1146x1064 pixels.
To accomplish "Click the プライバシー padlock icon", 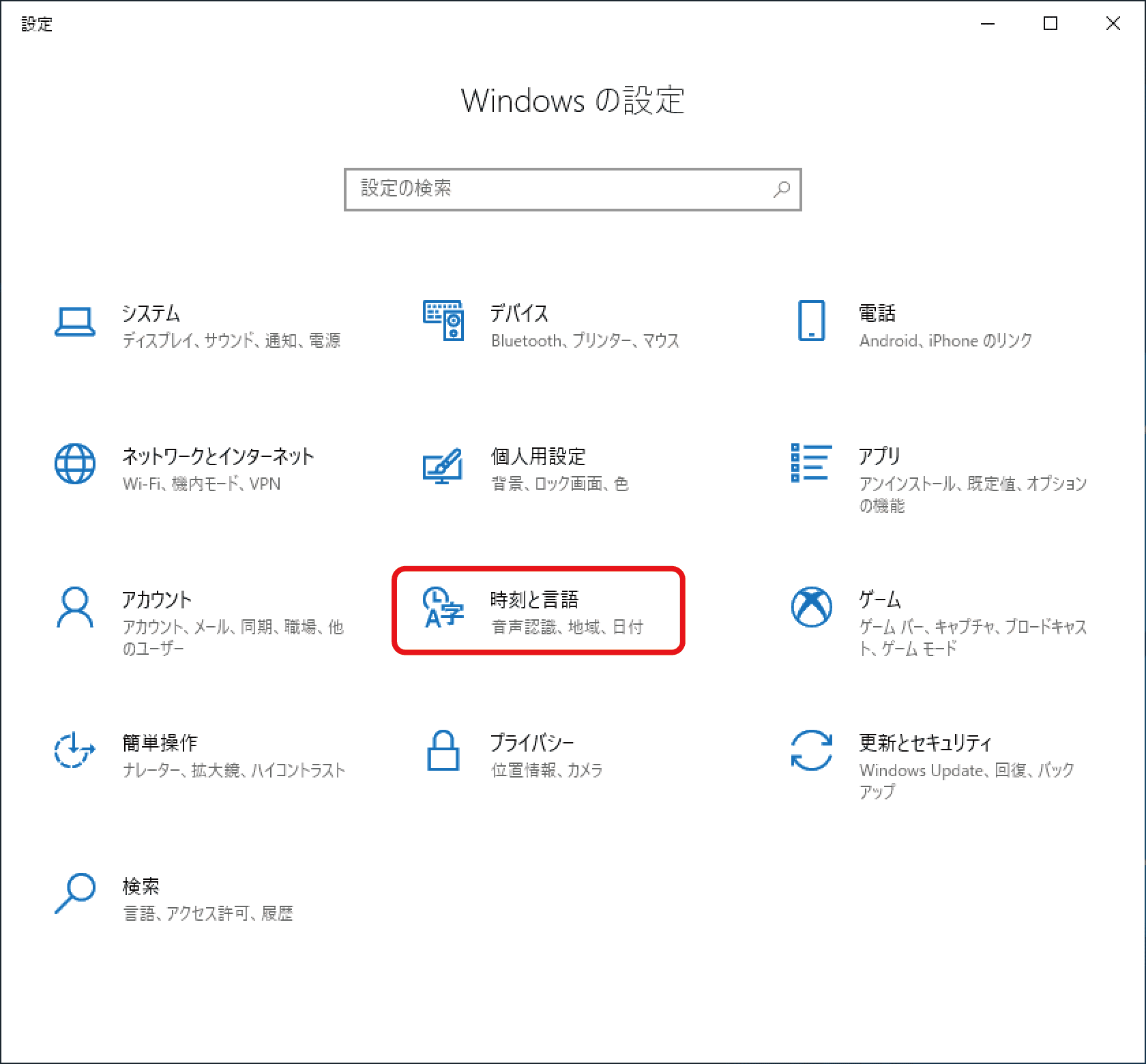I will (443, 750).
